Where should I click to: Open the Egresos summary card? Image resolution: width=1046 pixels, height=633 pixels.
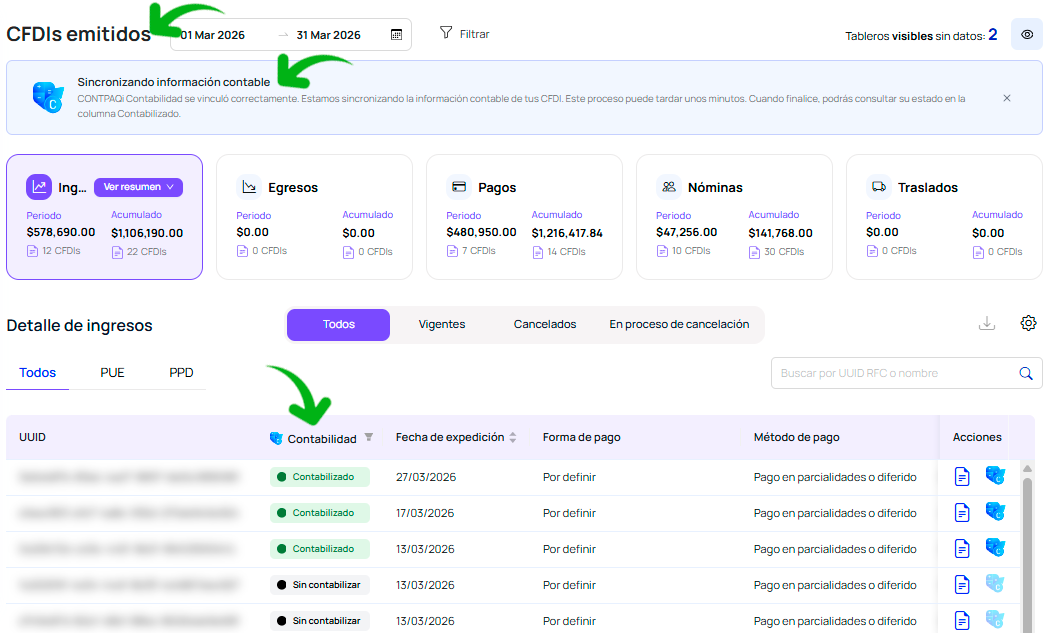coord(314,217)
